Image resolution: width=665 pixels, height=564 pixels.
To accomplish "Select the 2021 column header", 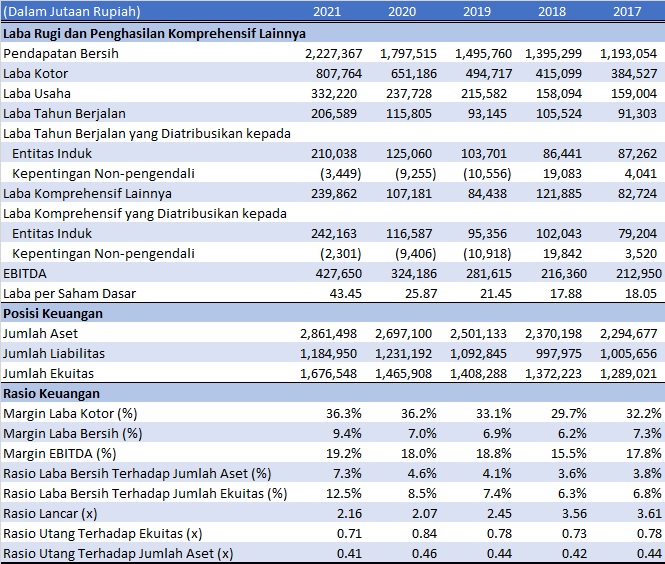I will tap(327, 11).
